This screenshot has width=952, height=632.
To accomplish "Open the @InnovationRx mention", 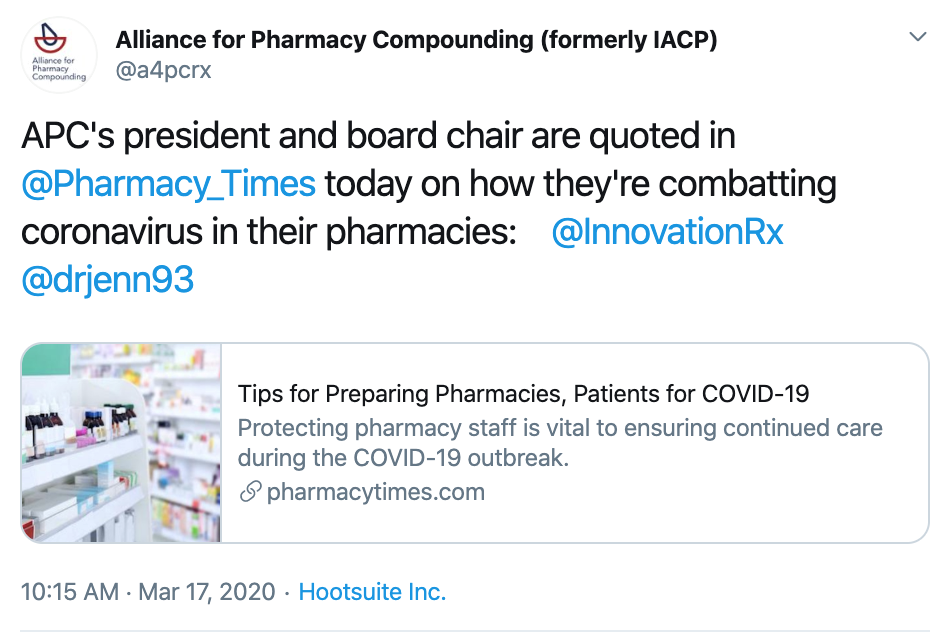I will (667, 232).
